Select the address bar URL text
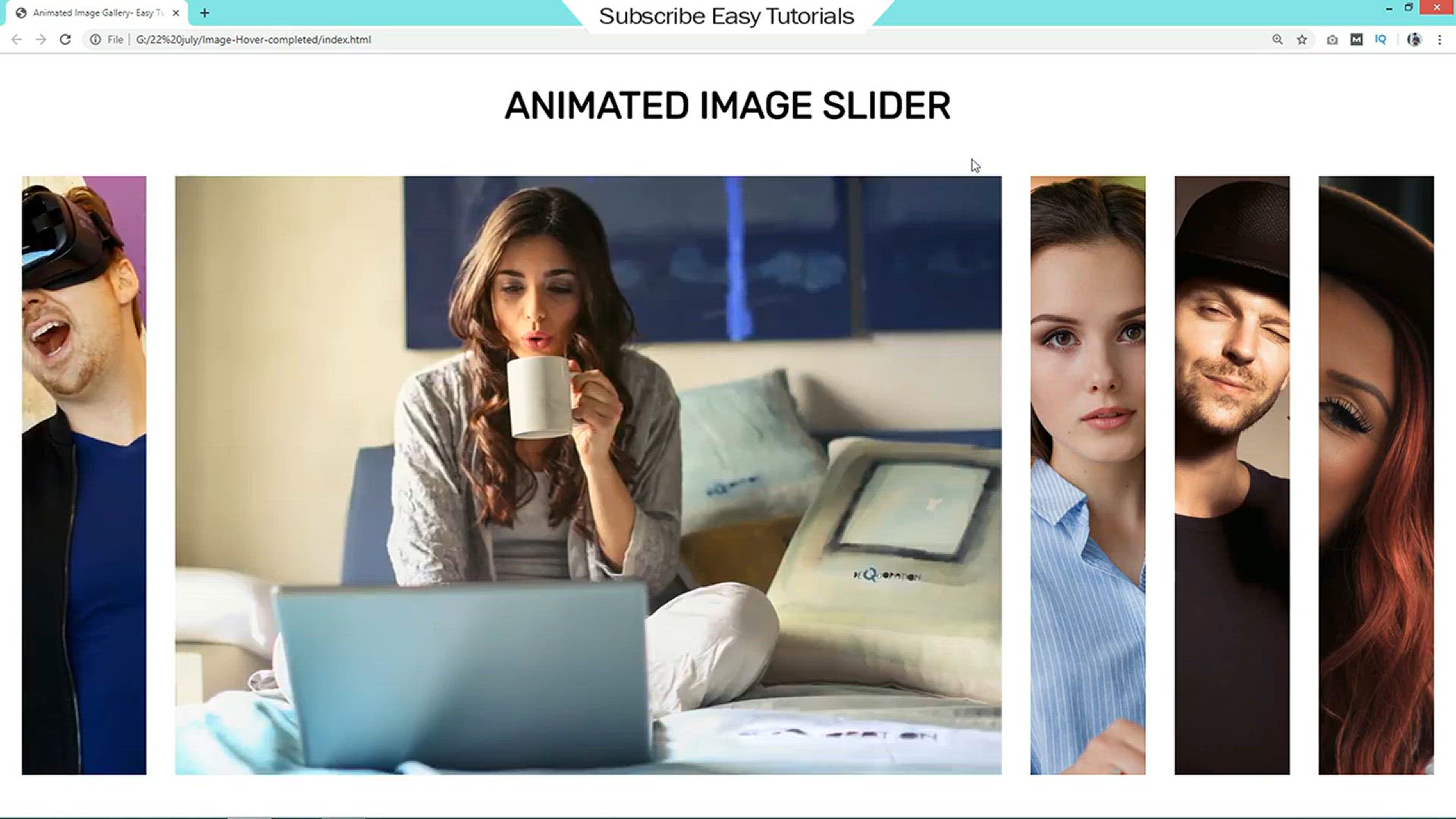 click(x=252, y=39)
